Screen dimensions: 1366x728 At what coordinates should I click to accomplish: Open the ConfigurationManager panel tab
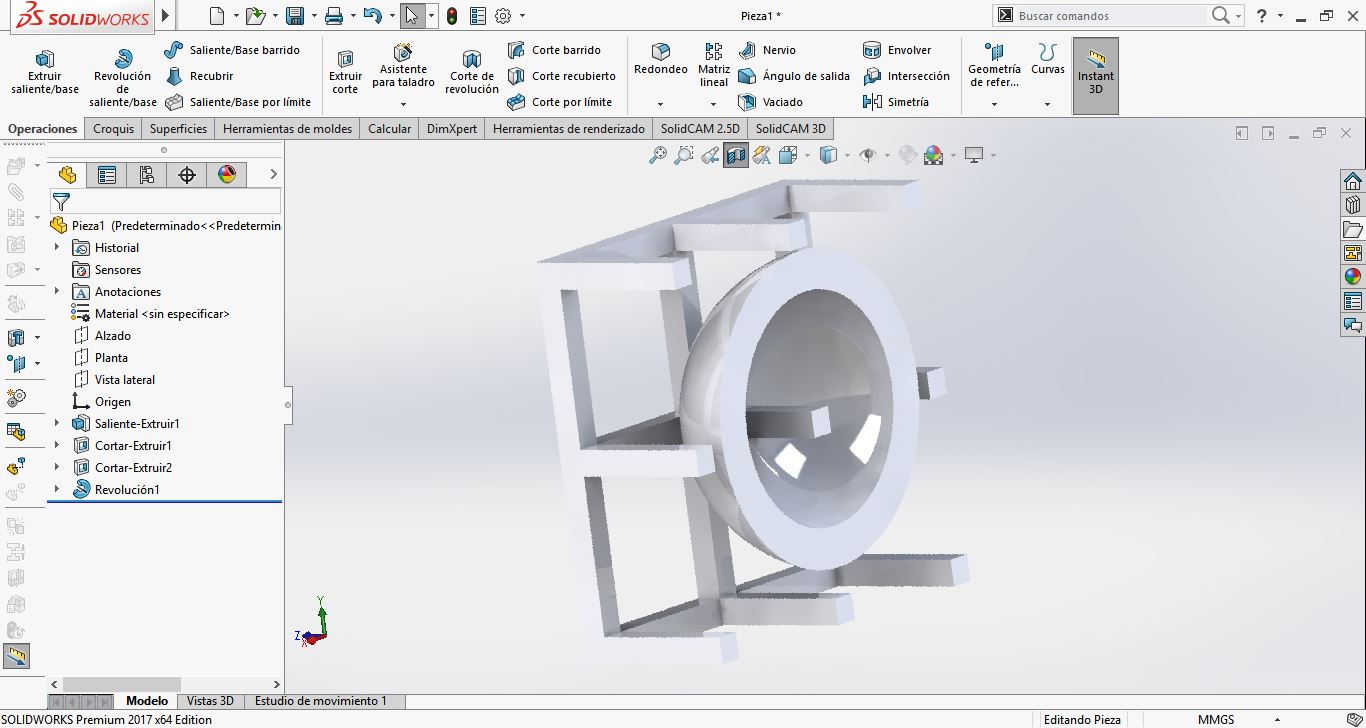pos(147,175)
